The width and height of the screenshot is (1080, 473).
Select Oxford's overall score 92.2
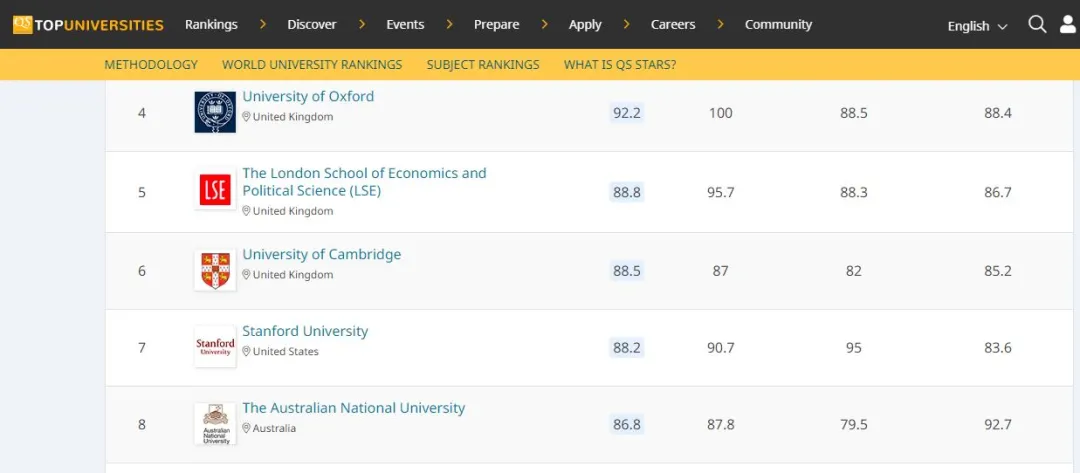(x=627, y=113)
